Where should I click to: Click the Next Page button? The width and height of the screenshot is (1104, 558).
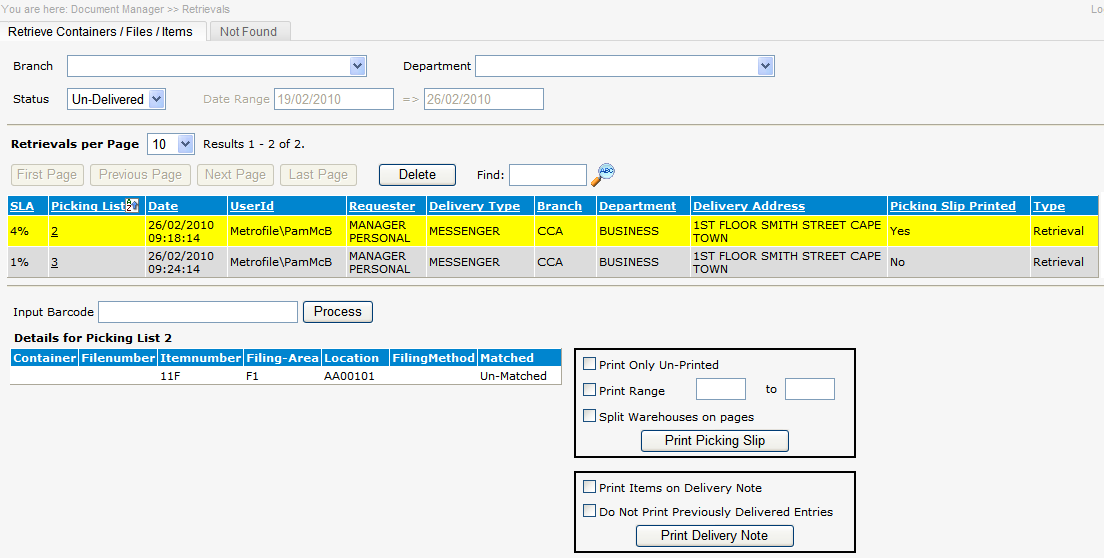tap(235, 175)
